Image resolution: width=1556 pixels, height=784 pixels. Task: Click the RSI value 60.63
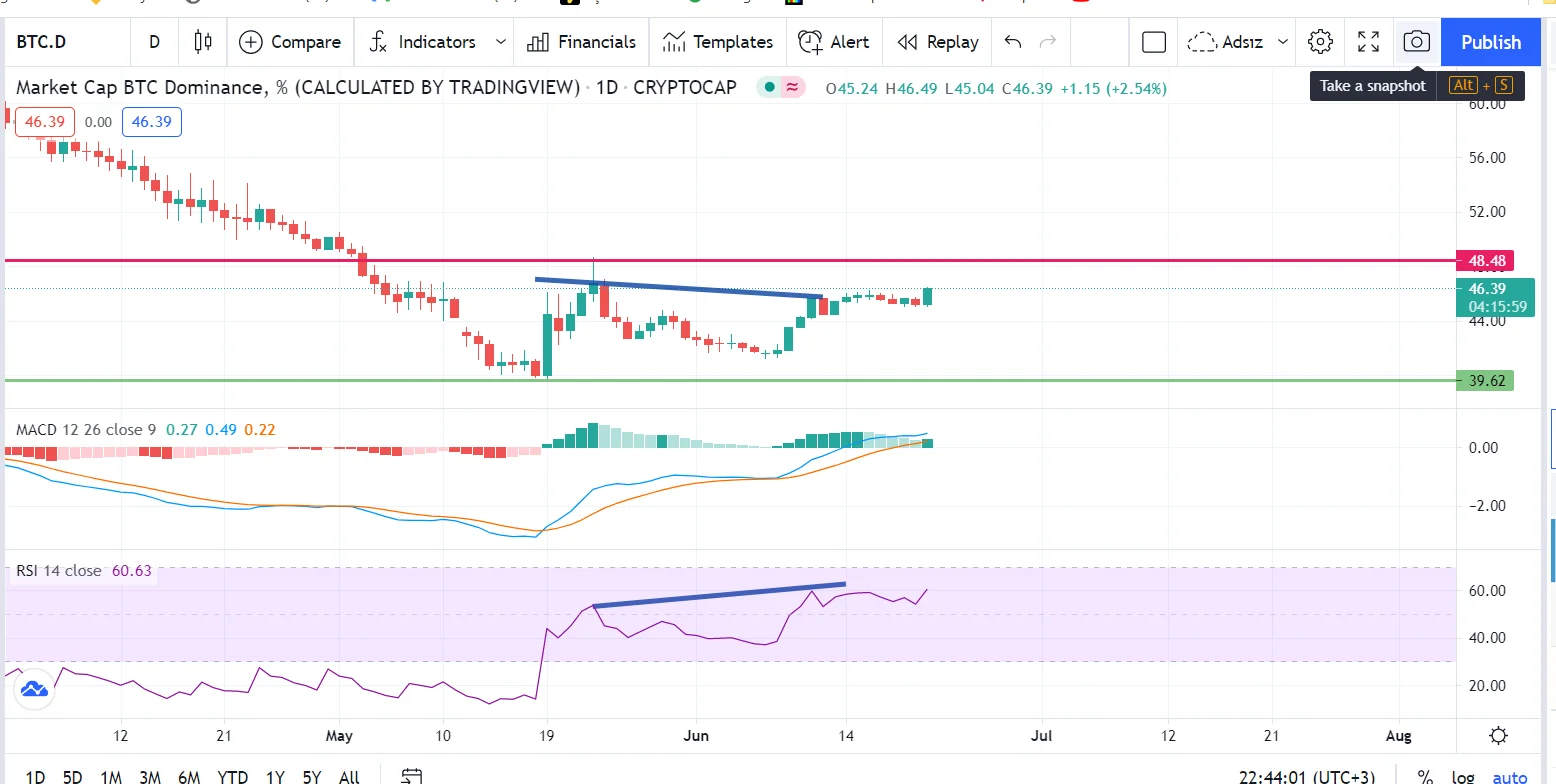click(x=131, y=570)
